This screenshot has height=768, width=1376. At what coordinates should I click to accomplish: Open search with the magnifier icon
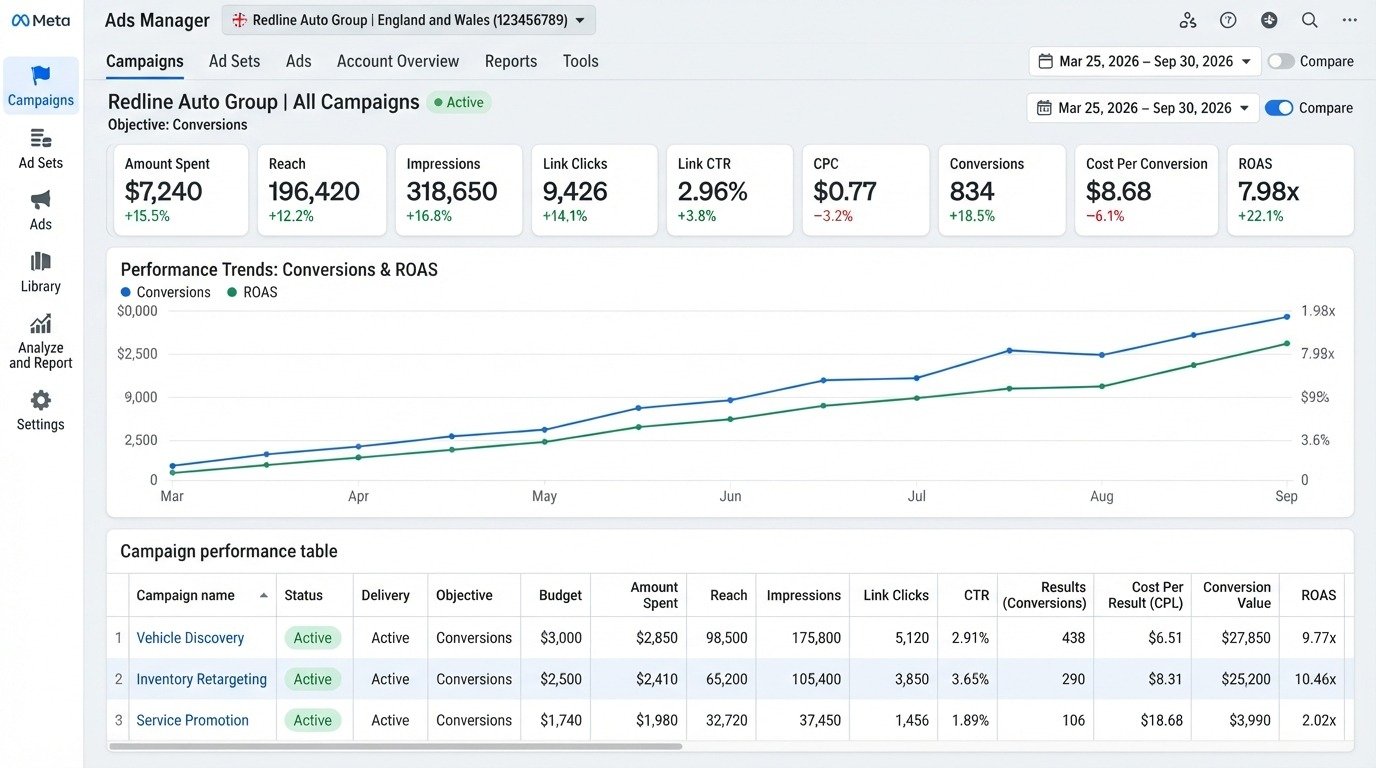pos(1310,20)
